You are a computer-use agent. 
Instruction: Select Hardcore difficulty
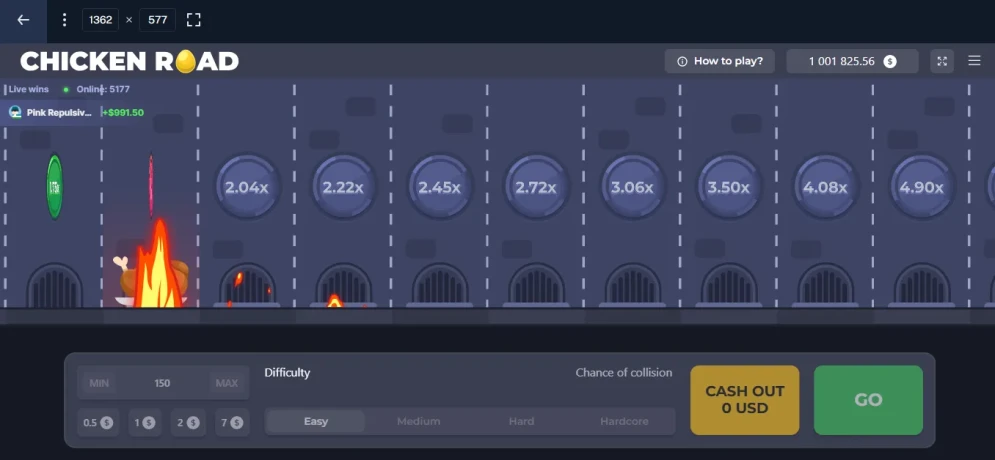click(624, 421)
